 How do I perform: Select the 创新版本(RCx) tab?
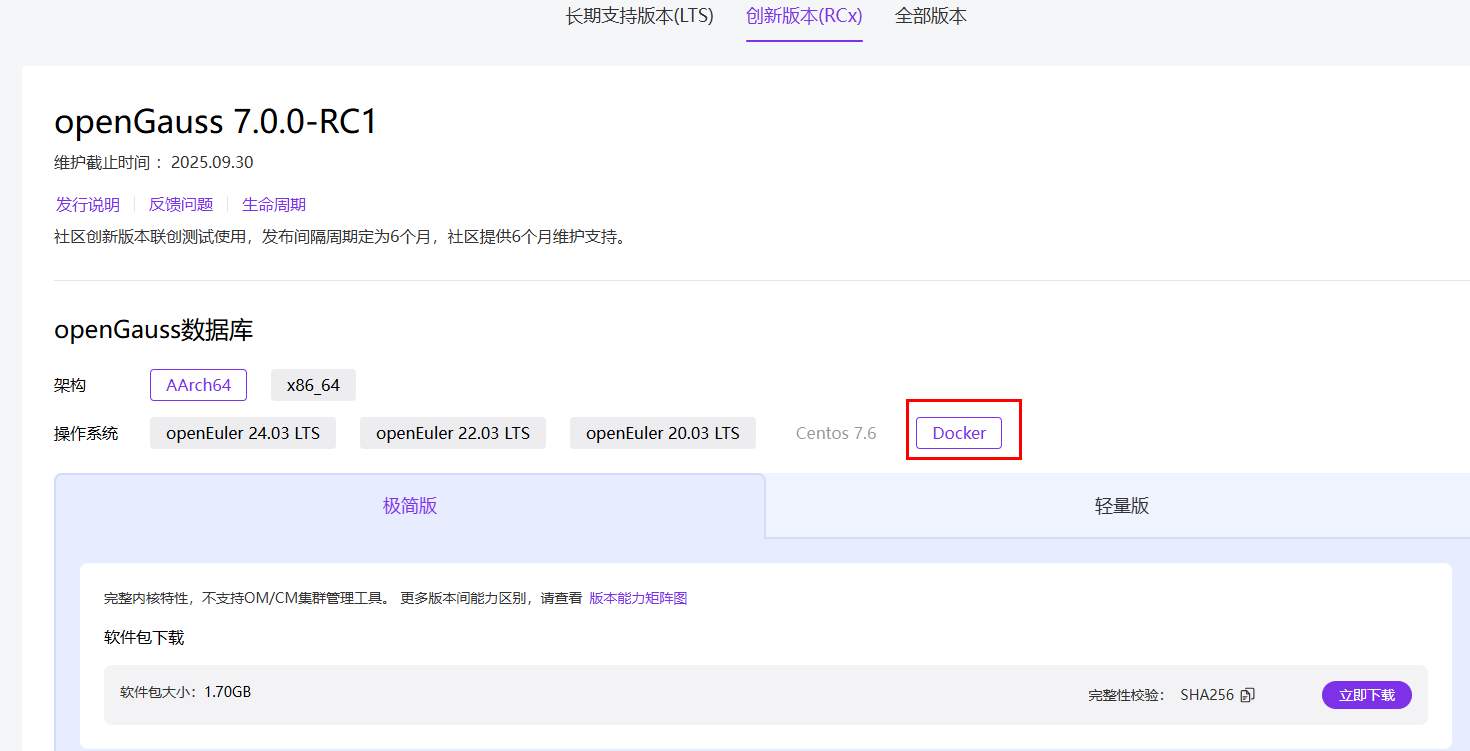[x=804, y=16]
